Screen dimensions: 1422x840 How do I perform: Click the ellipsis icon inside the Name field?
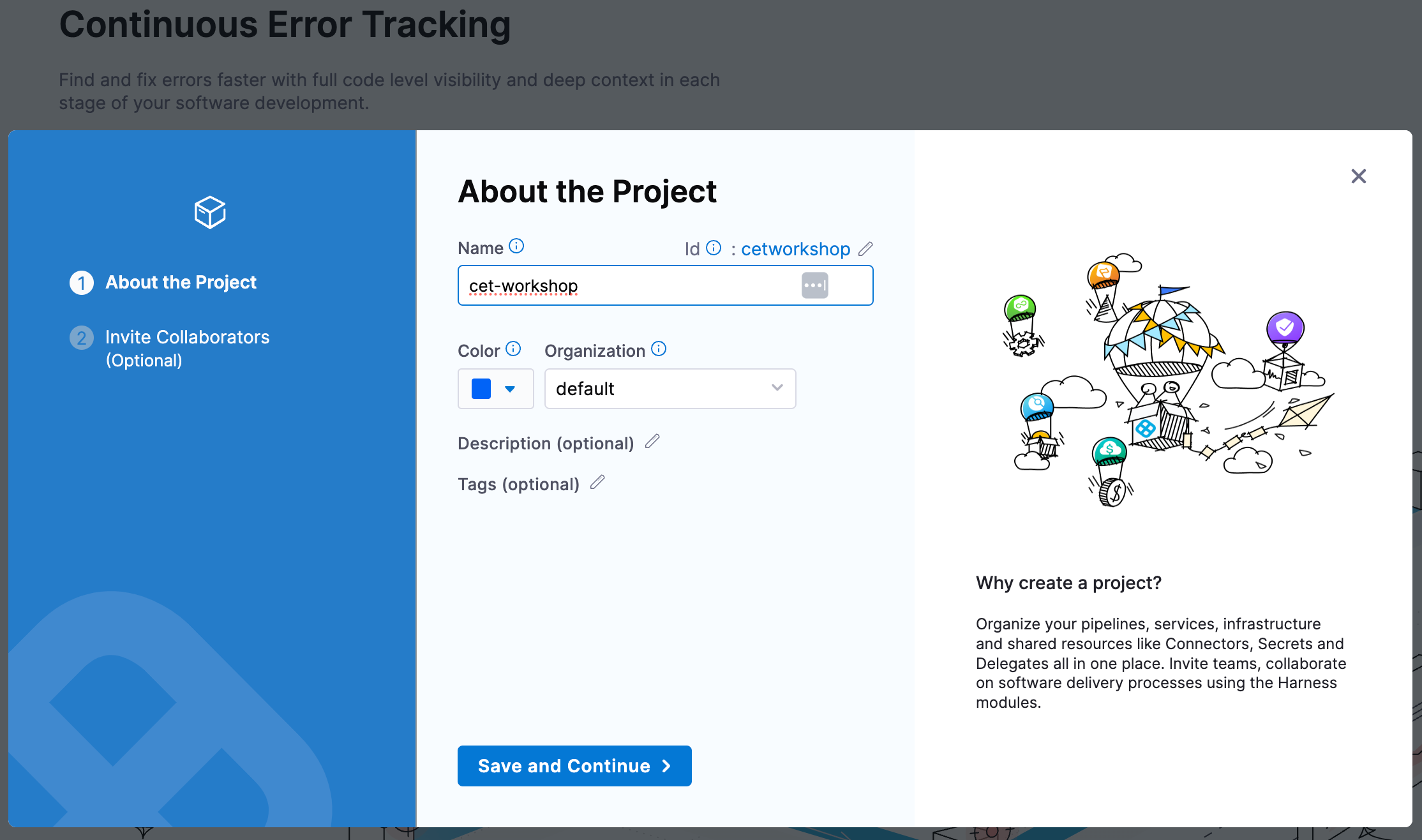[x=814, y=285]
